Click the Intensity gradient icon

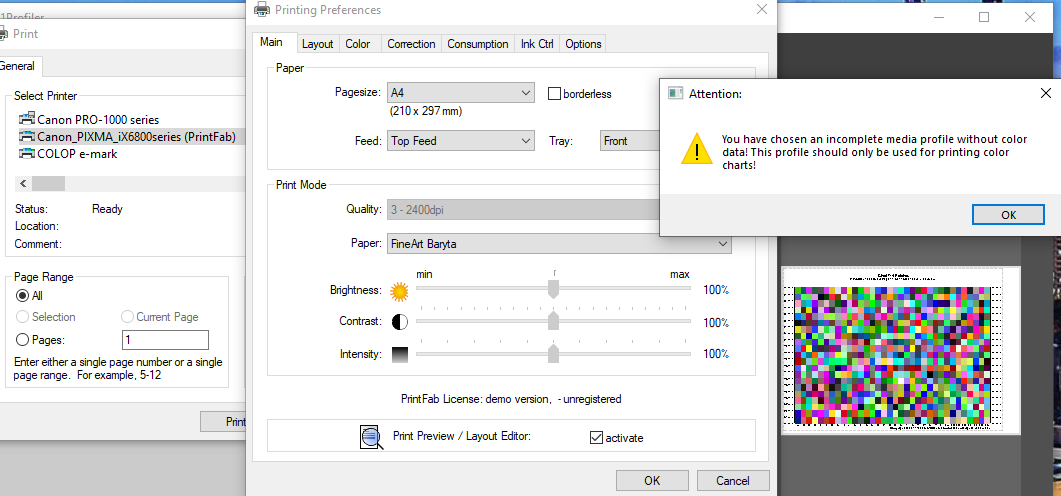(400, 354)
